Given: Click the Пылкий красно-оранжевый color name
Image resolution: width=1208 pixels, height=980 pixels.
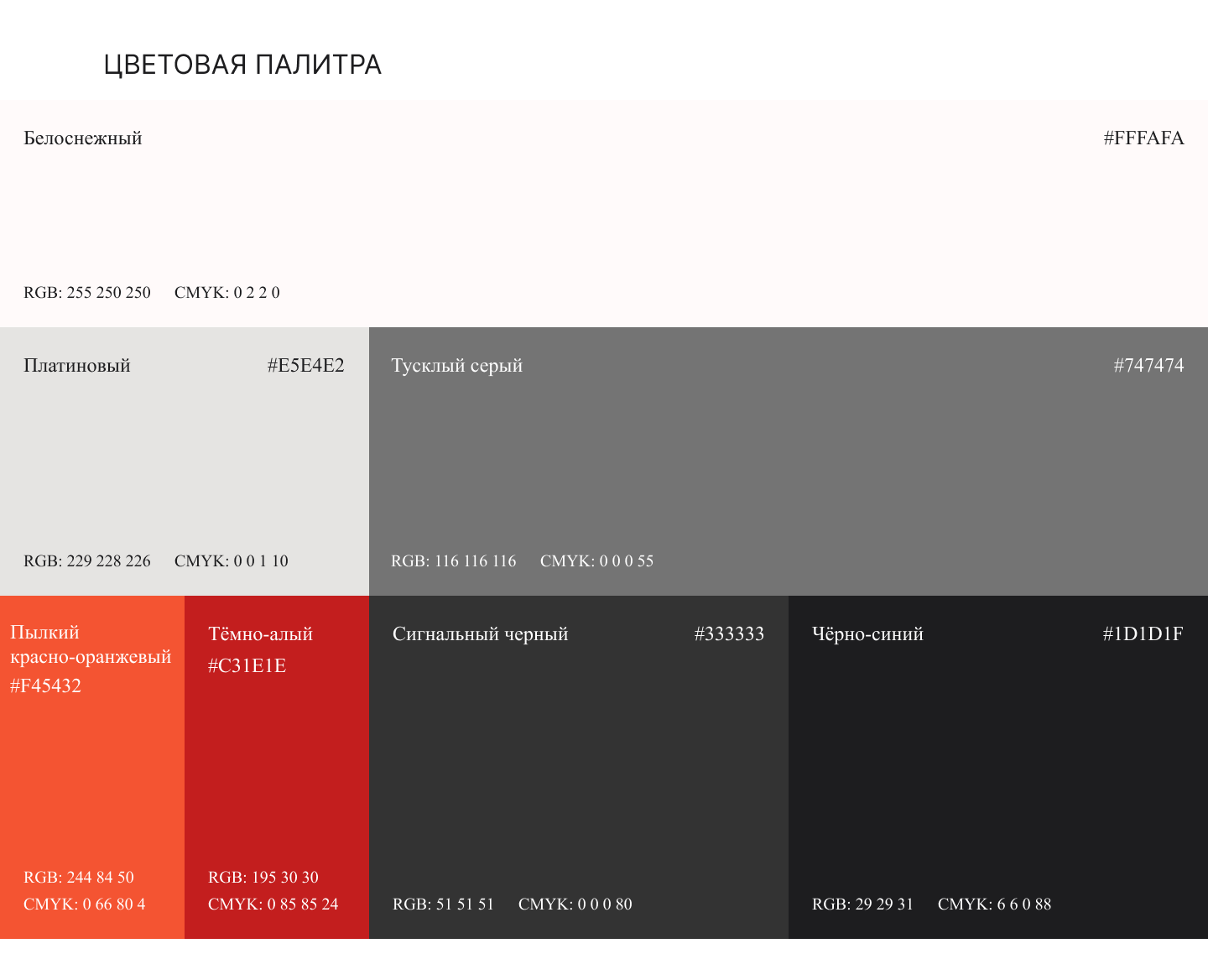Looking at the screenshot, I should 90,644.
